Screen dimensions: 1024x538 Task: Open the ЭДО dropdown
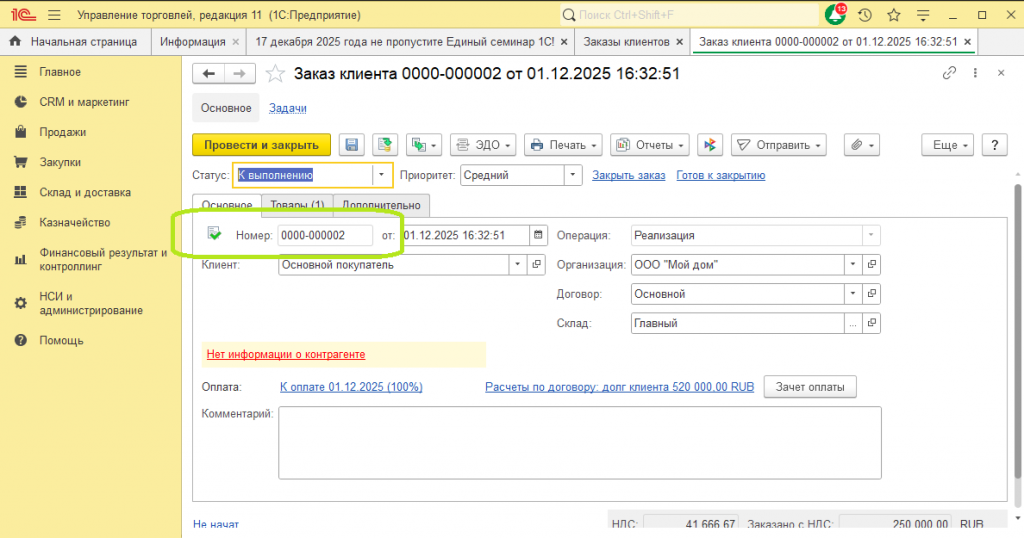tap(483, 145)
